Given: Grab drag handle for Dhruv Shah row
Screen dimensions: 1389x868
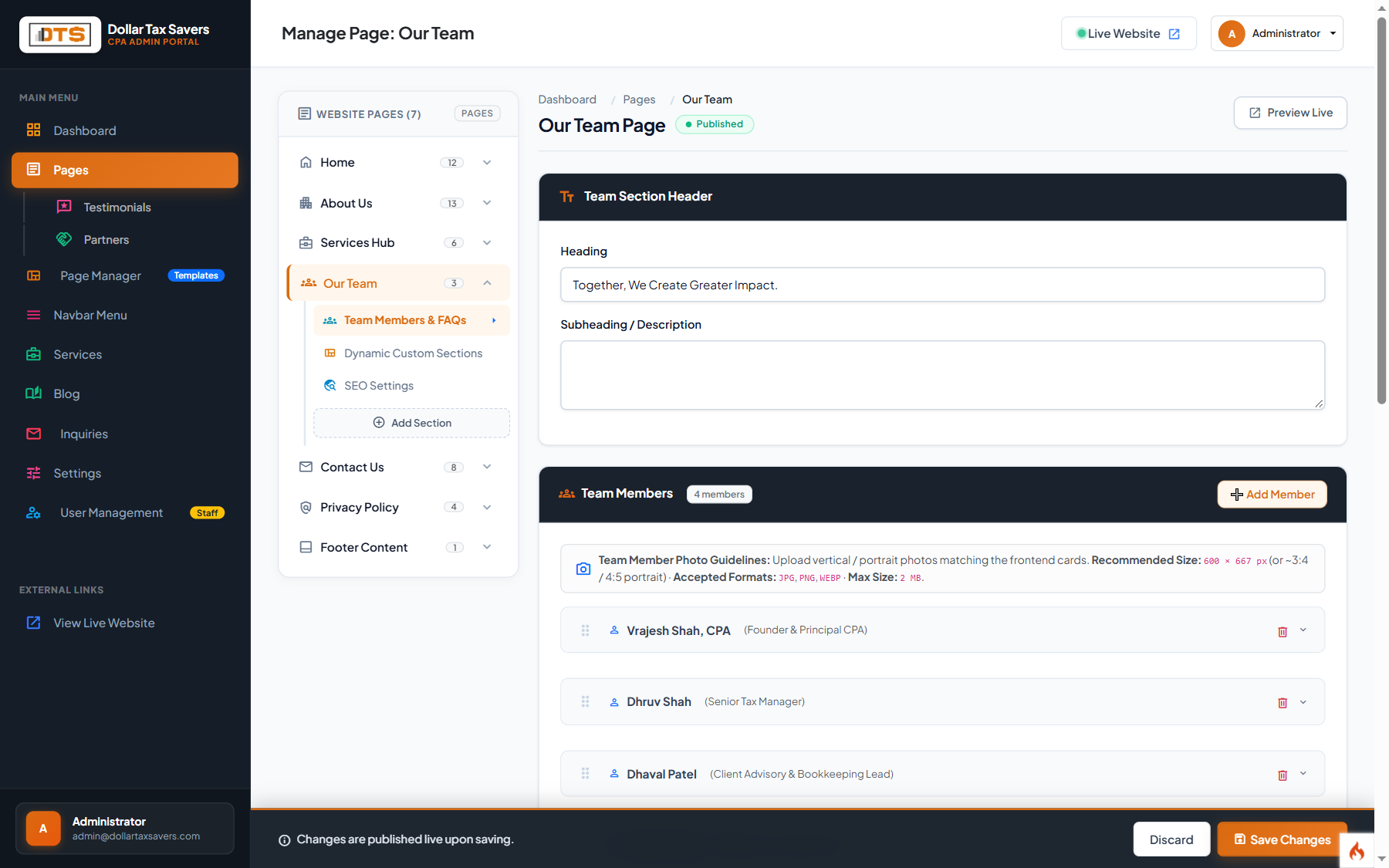Looking at the screenshot, I should tap(585, 701).
